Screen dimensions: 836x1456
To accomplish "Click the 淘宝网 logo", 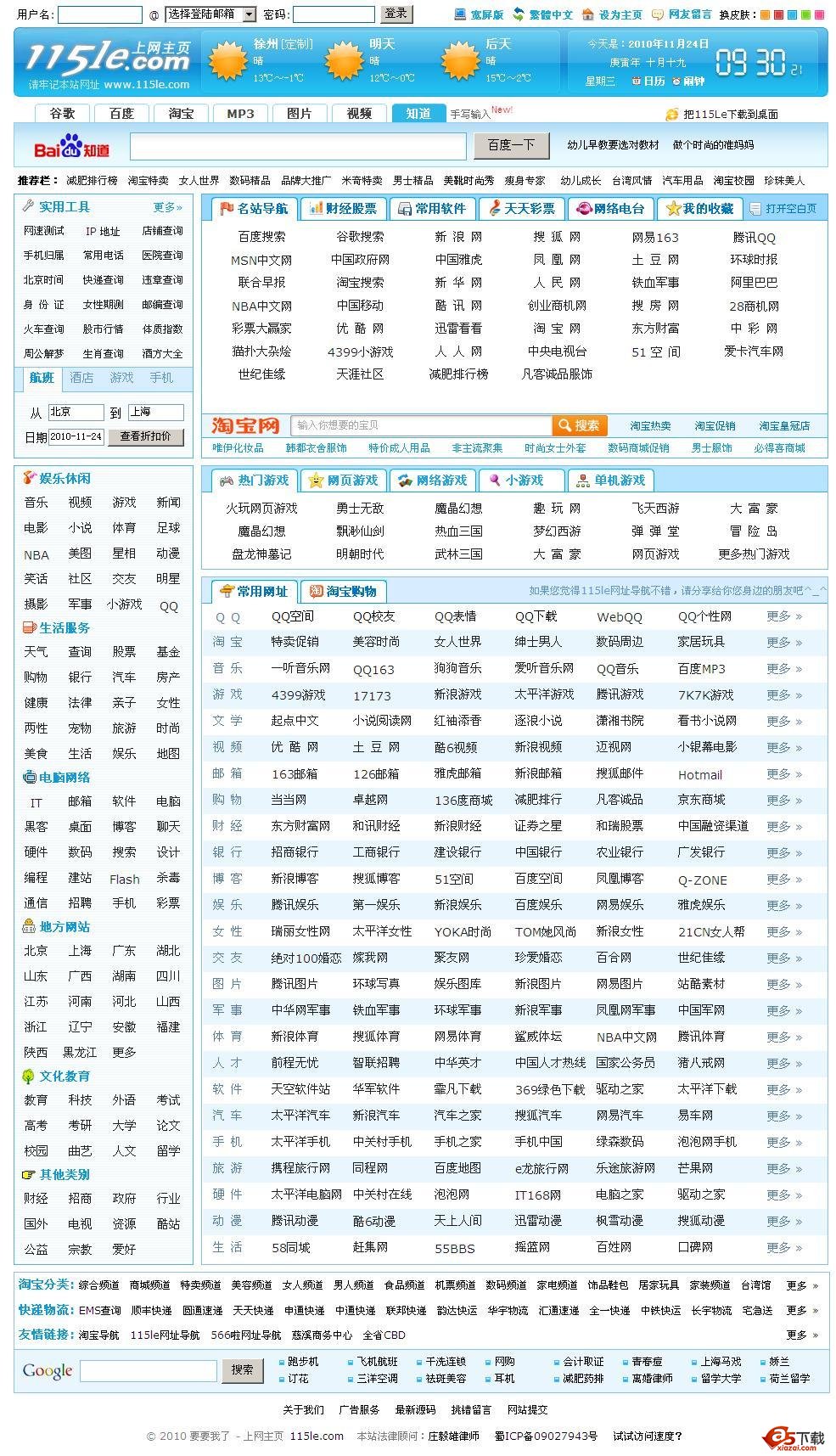I will tap(246, 425).
